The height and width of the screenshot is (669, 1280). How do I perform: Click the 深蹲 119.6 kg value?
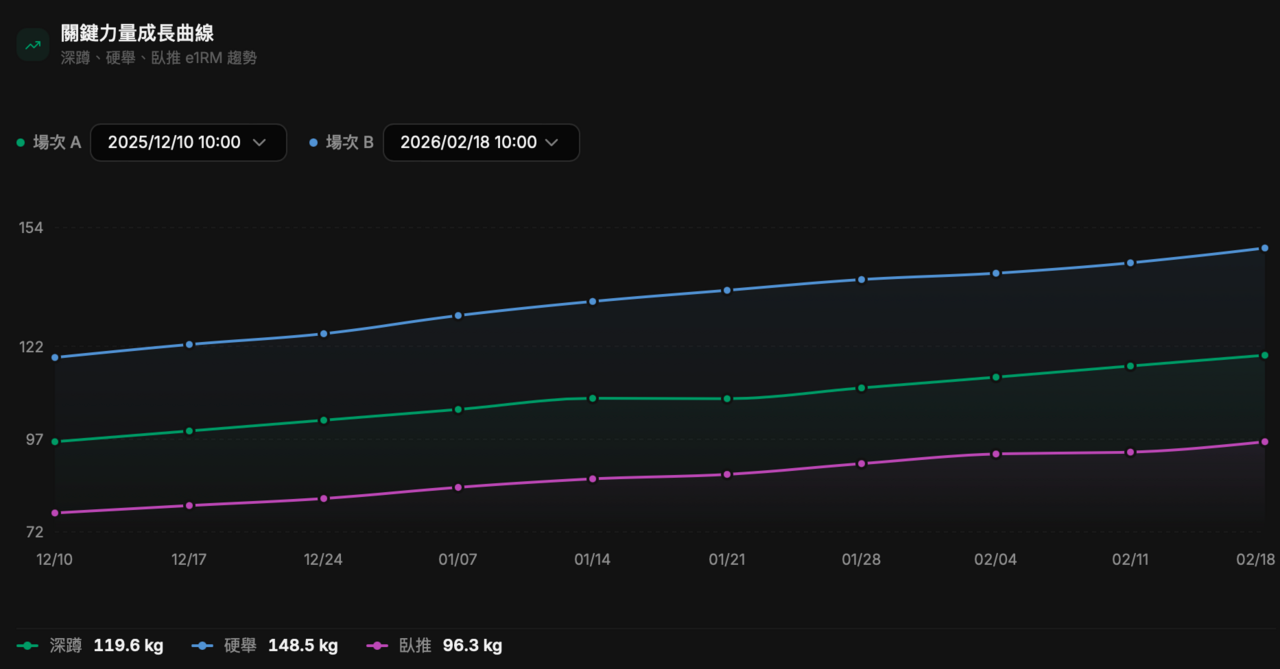128,646
